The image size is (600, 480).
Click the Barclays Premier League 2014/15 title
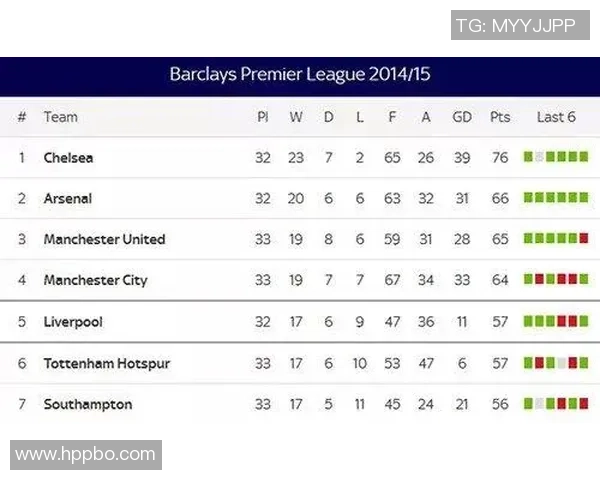pos(300,75)
